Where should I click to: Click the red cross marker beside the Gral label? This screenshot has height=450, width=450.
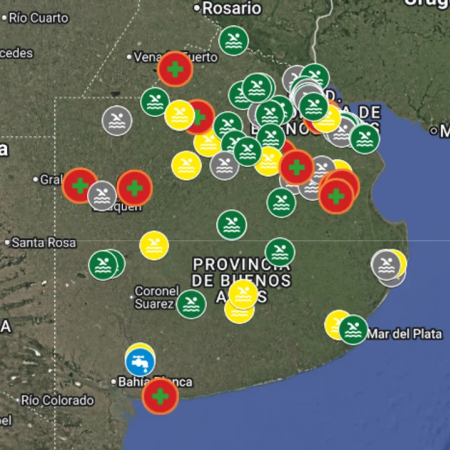point(80,186)
